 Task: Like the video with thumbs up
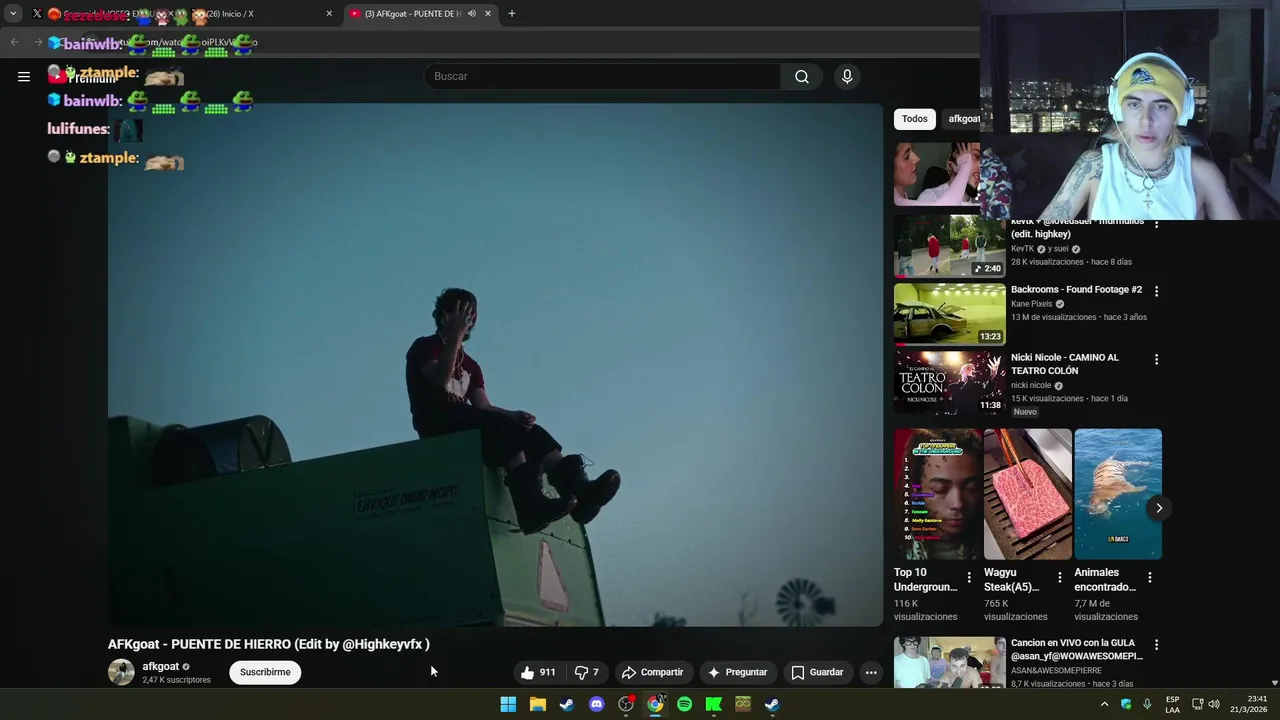pos(538,672)
